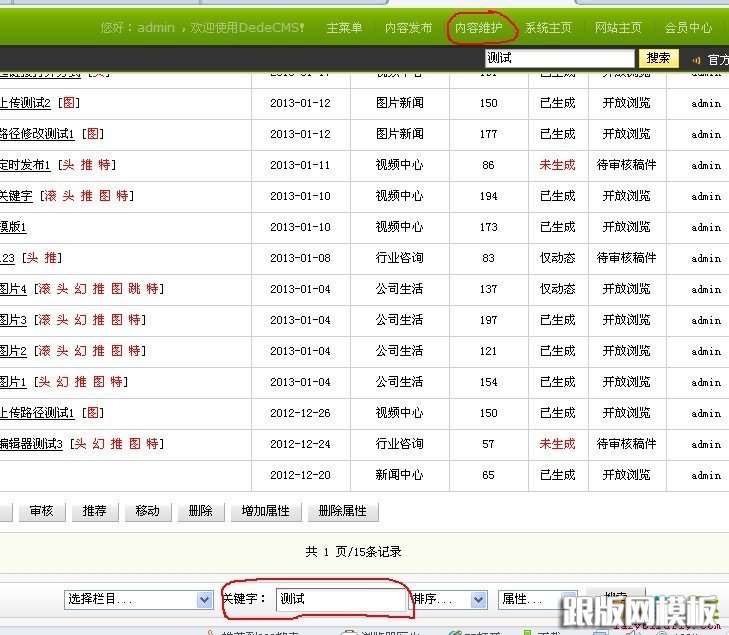Open 会员中心 from the top bar
The height and width of the screenshot is (635, 729).
[688, 28]
